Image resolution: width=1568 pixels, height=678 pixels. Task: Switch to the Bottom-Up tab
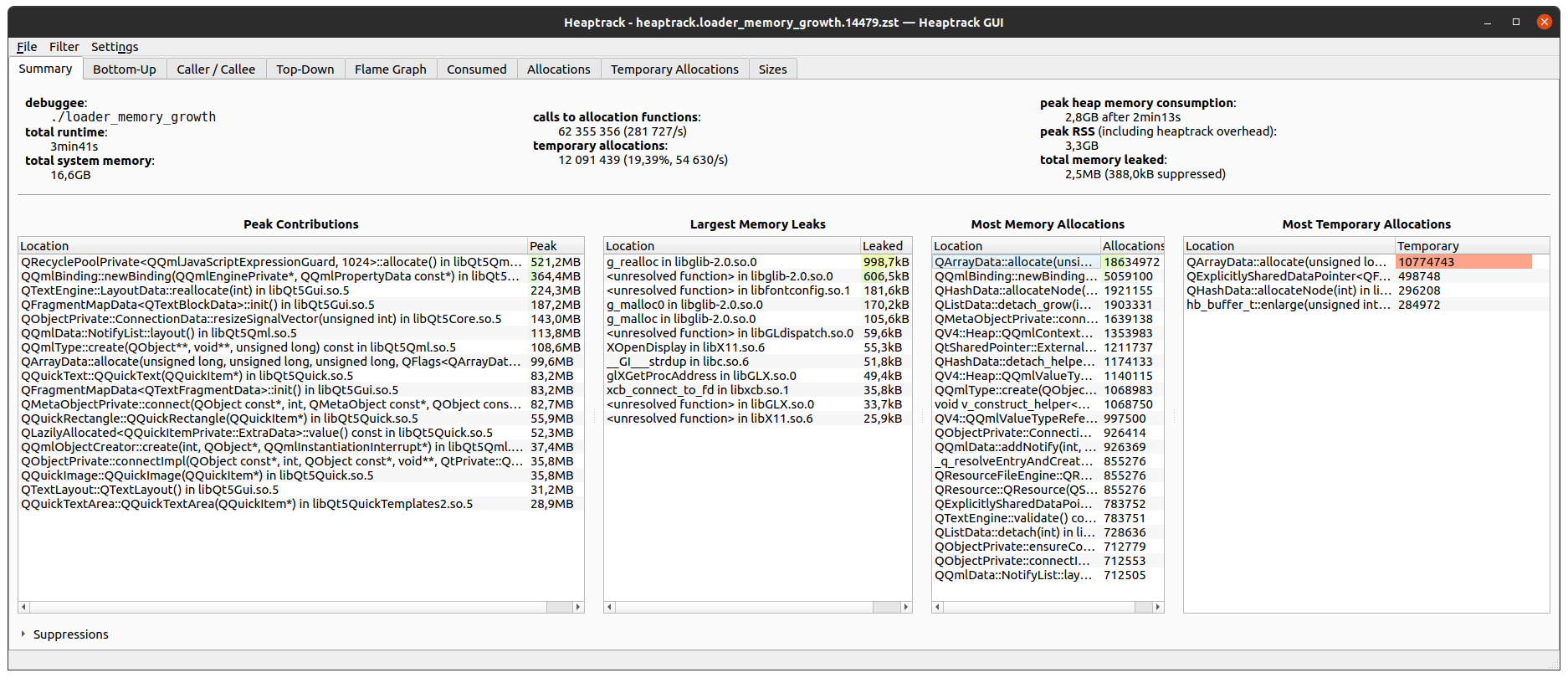coord(125,69)
